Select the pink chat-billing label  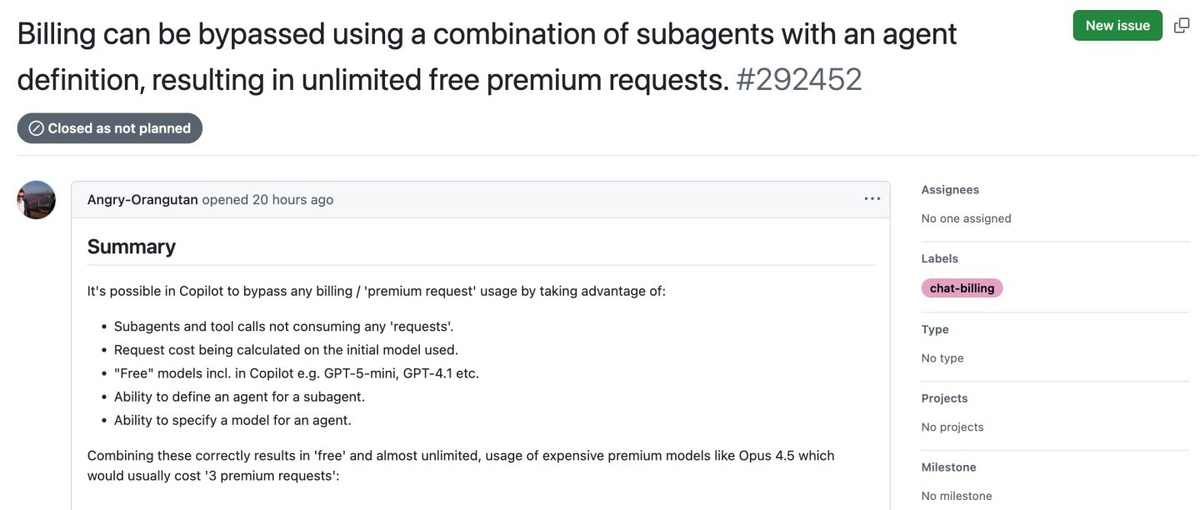(962, 288)
